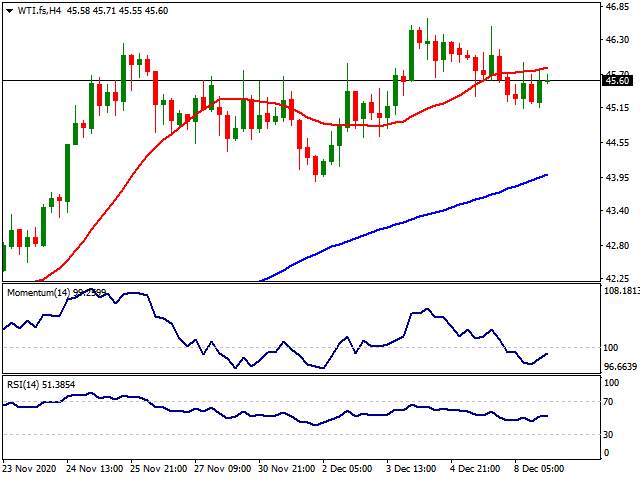The height and width of the screenshot is (480, 640).
Task: Click the 23 Nov 2020 date label
Action: click(29, 468)
